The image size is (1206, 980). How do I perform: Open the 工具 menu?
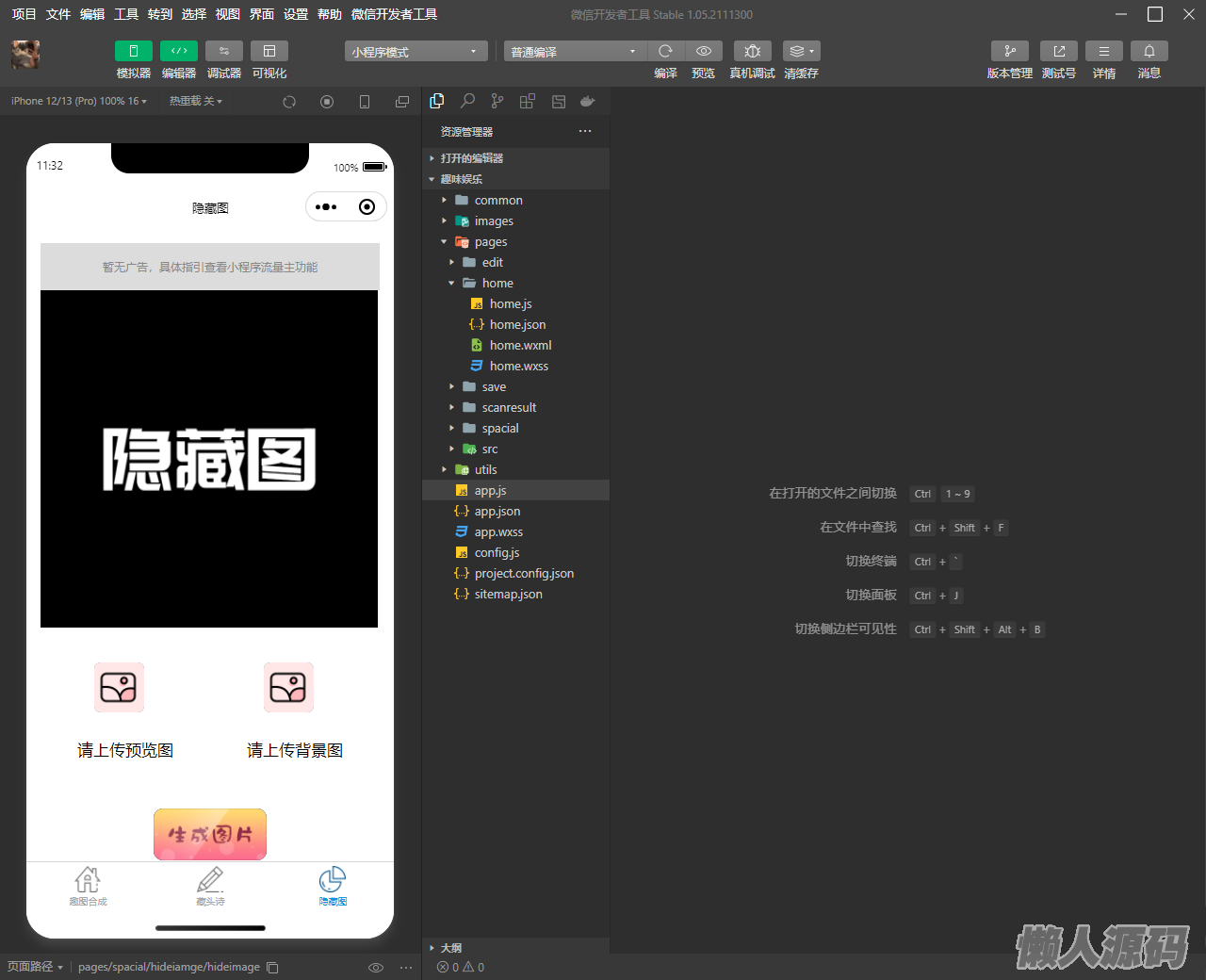(125, 14)
